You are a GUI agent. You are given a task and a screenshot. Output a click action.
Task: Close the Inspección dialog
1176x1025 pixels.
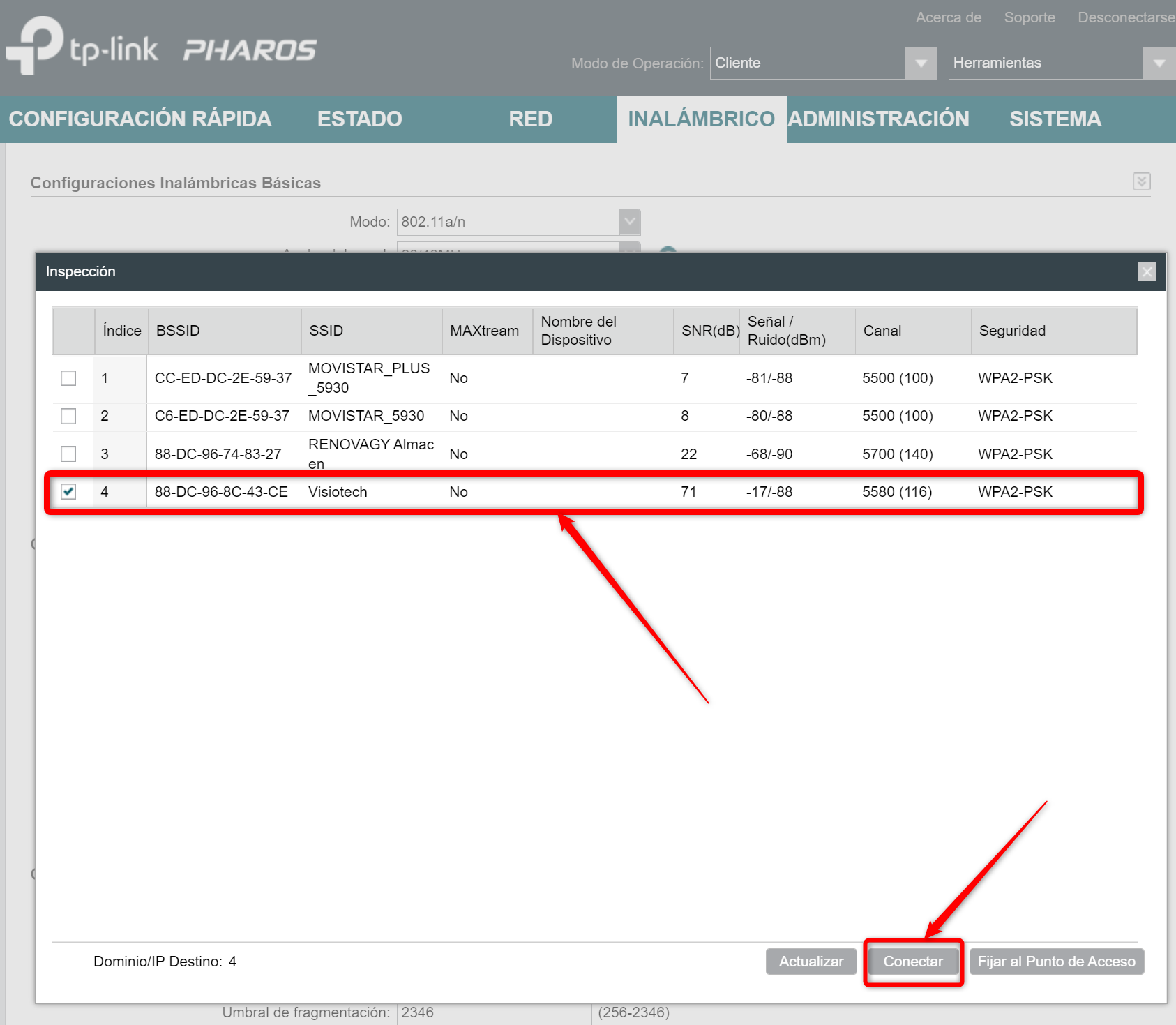[x=1147, y=271]
